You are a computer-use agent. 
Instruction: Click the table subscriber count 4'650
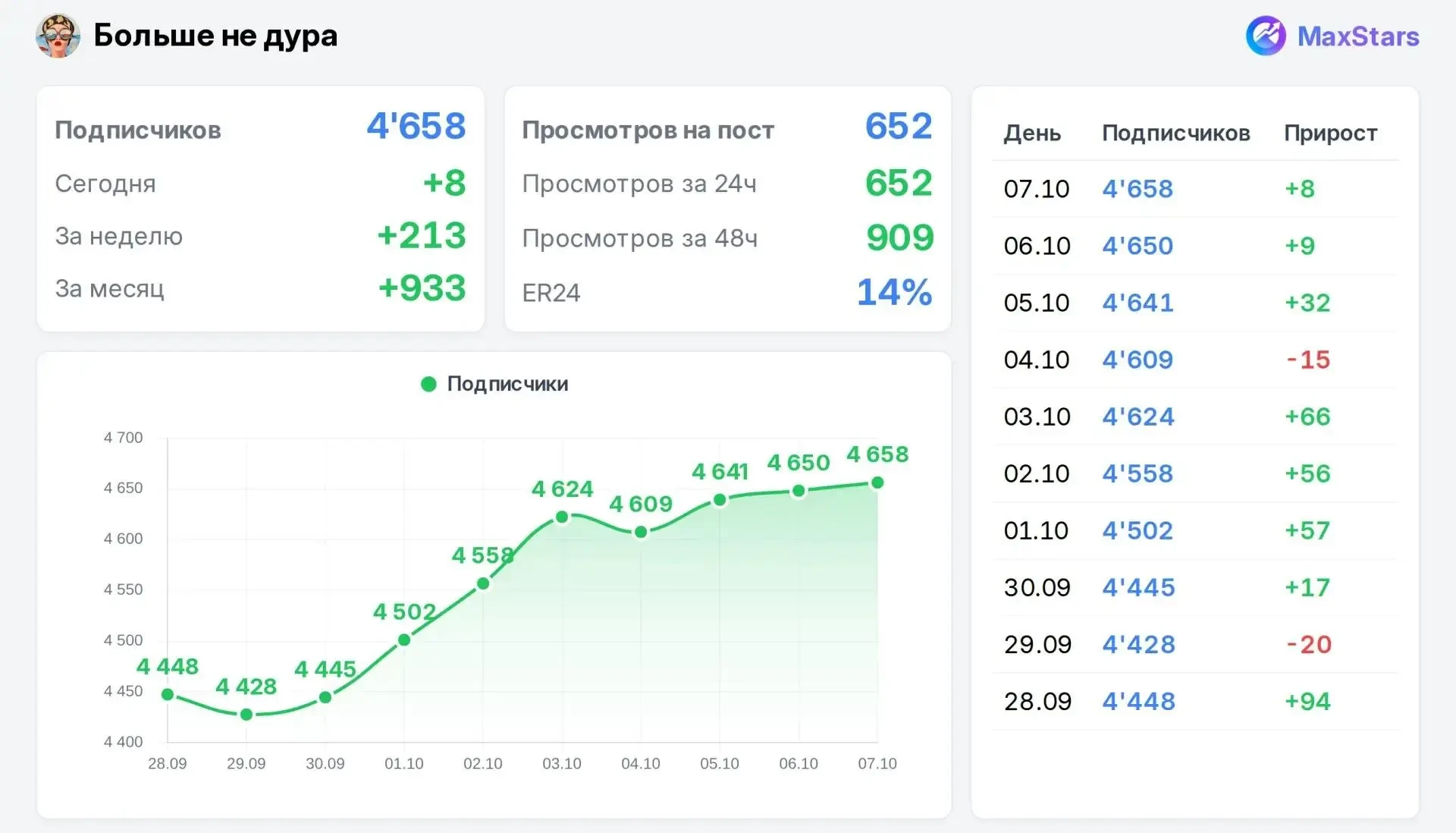point(1137,245)
